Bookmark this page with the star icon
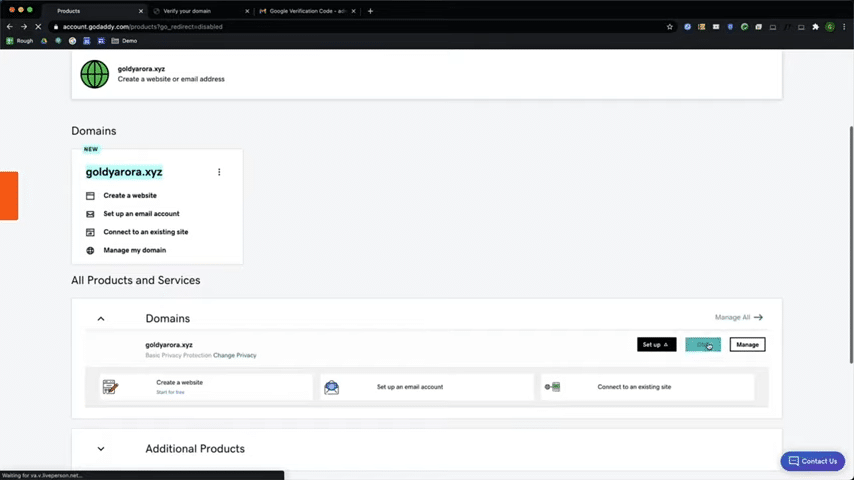The height and width of the screenshot is (480, 854). (670, 27)
